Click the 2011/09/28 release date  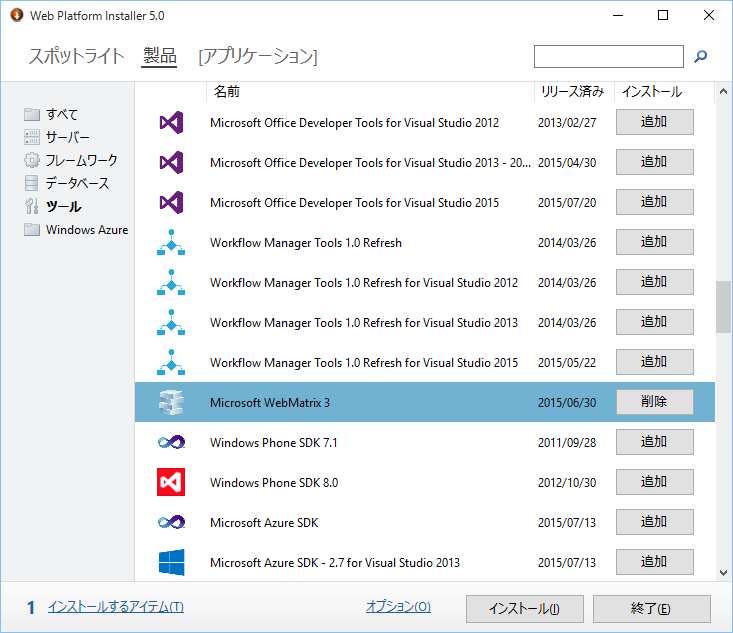tap(567, 442)
